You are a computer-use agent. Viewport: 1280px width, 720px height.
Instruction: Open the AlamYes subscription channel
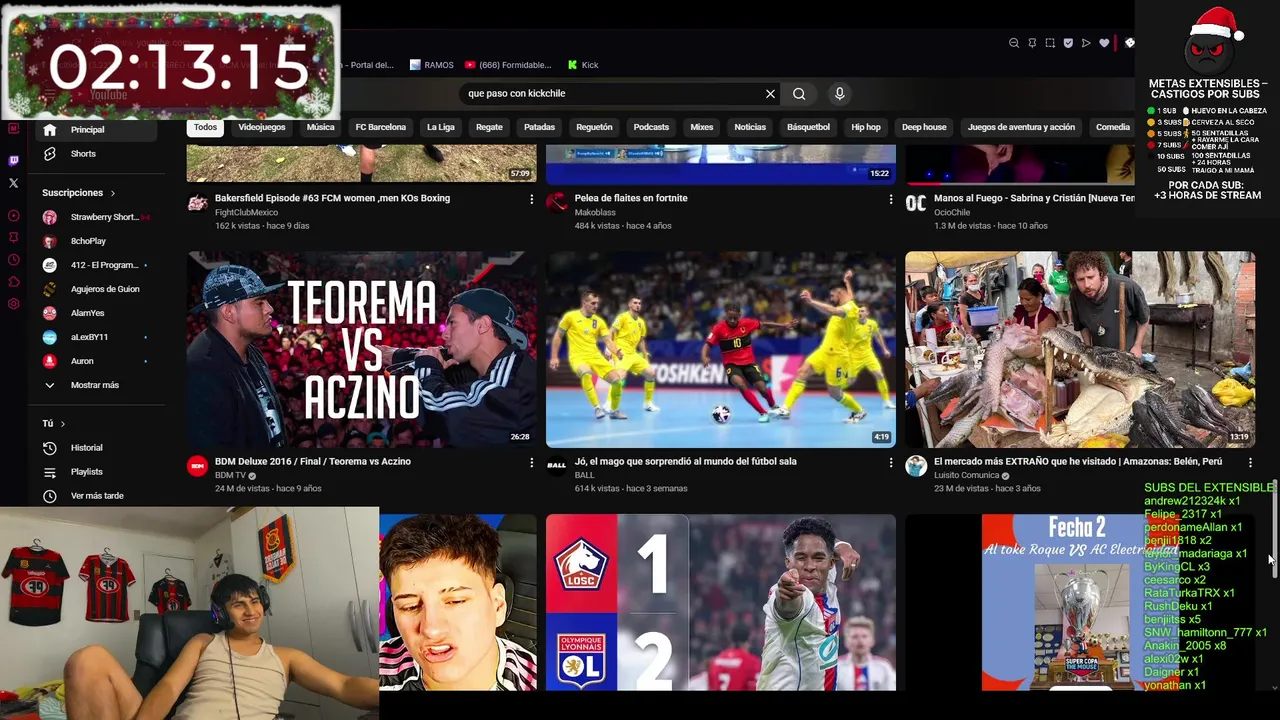98,313
